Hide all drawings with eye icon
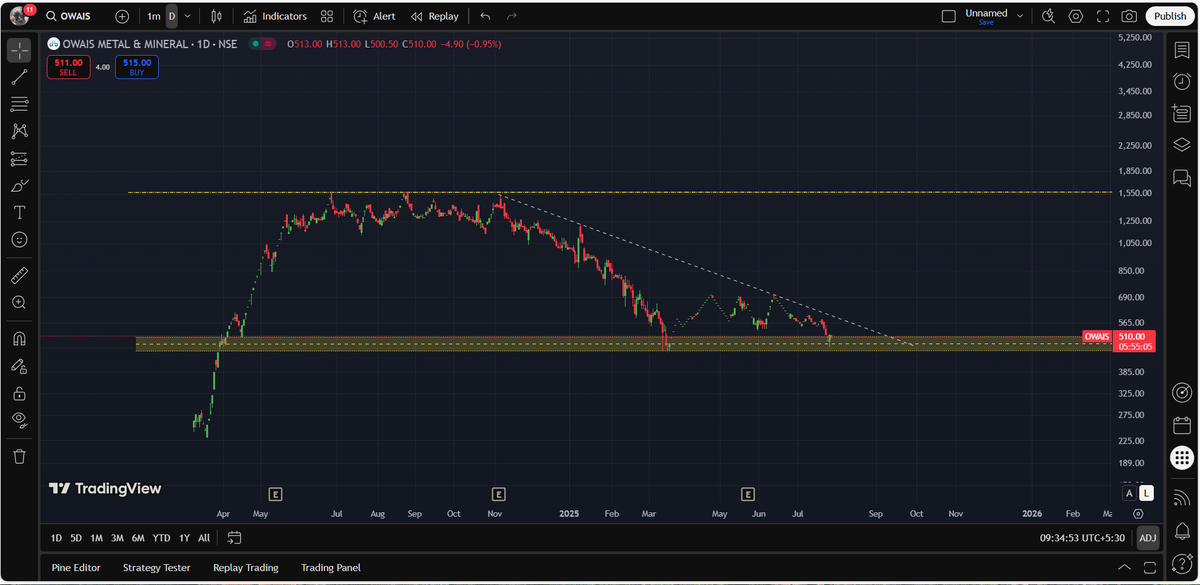 19,420
